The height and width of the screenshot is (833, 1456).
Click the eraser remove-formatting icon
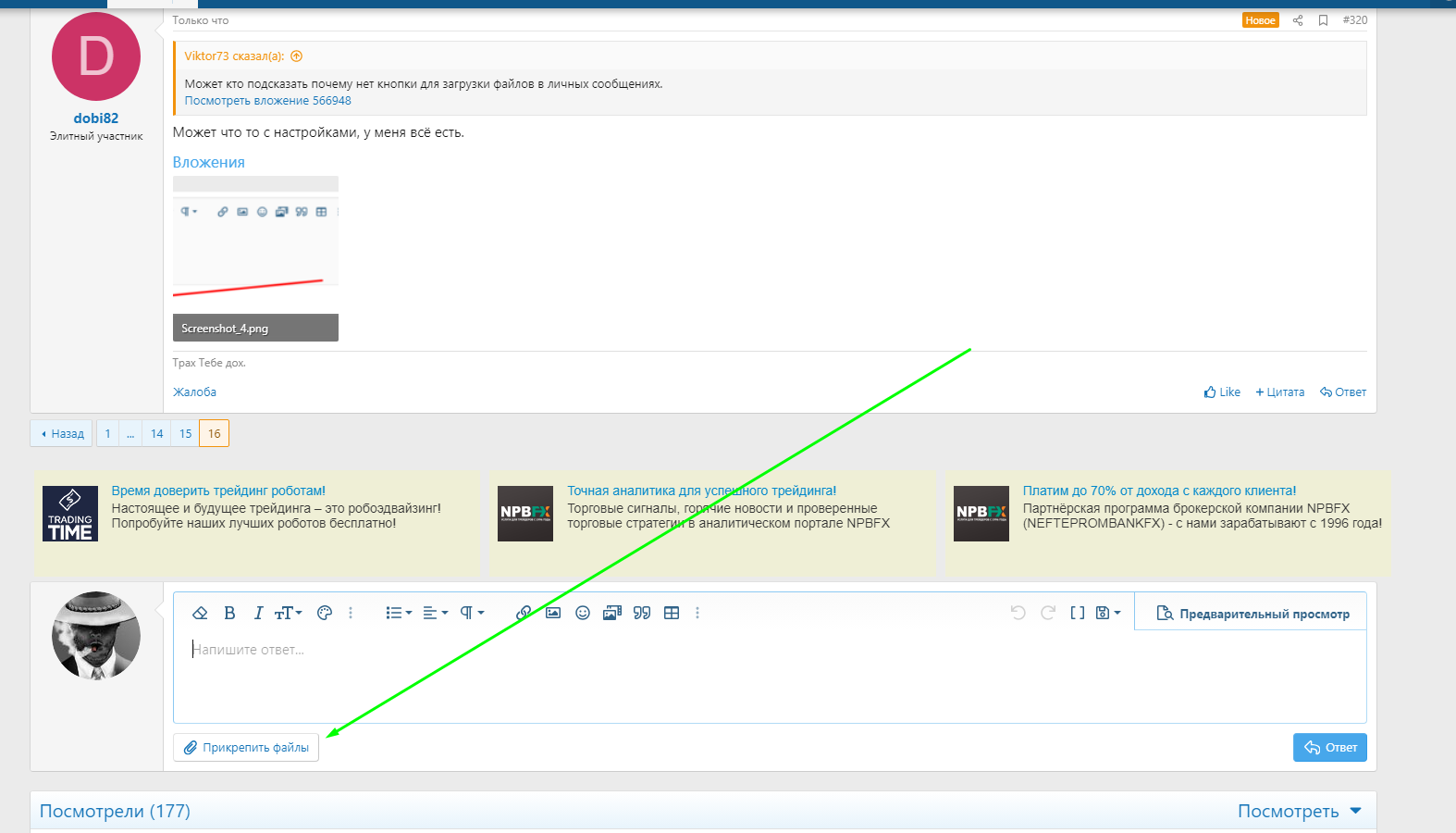point(200,613)
